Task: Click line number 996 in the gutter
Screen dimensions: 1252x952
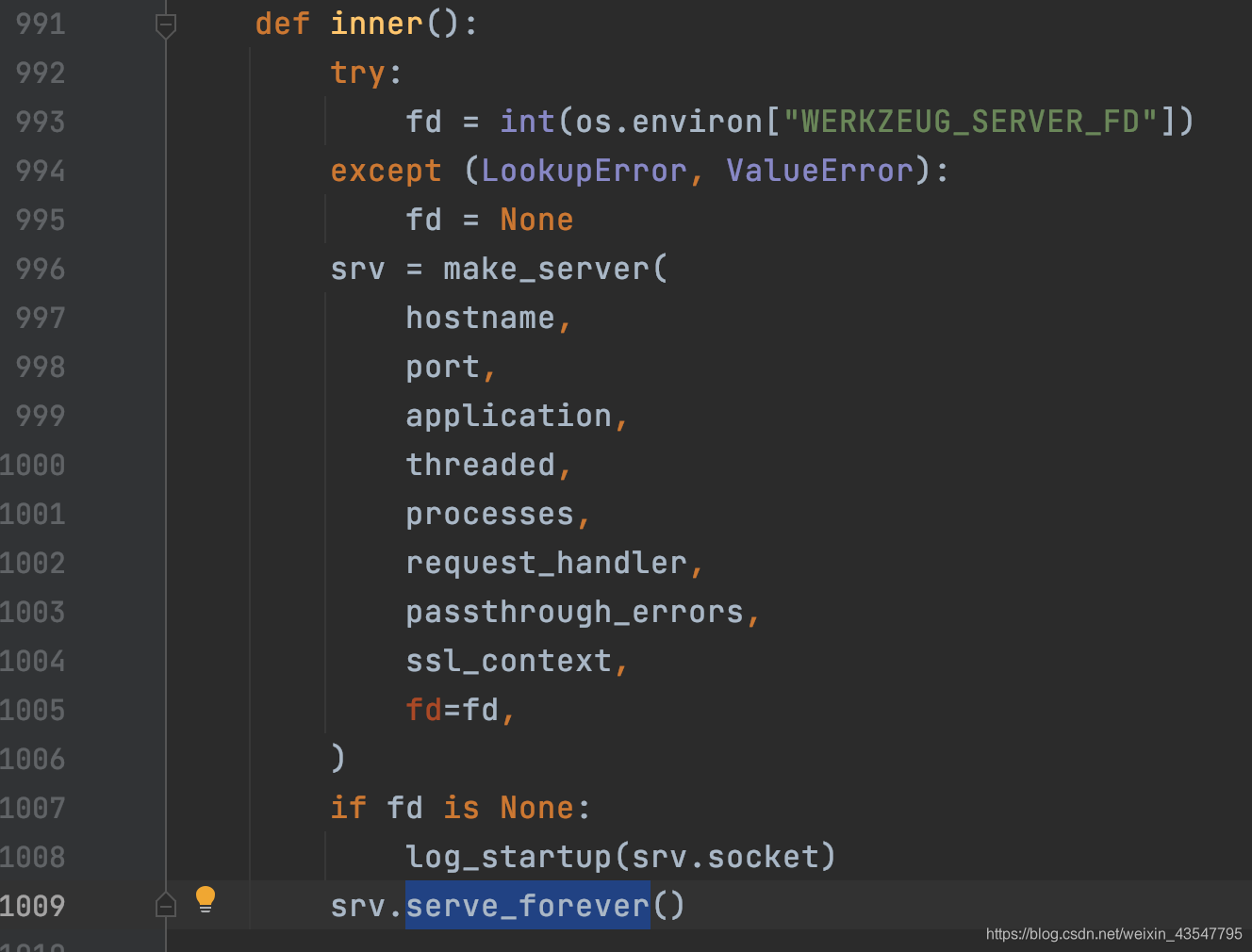Action: pyautogui.click(x=41, y=269)
